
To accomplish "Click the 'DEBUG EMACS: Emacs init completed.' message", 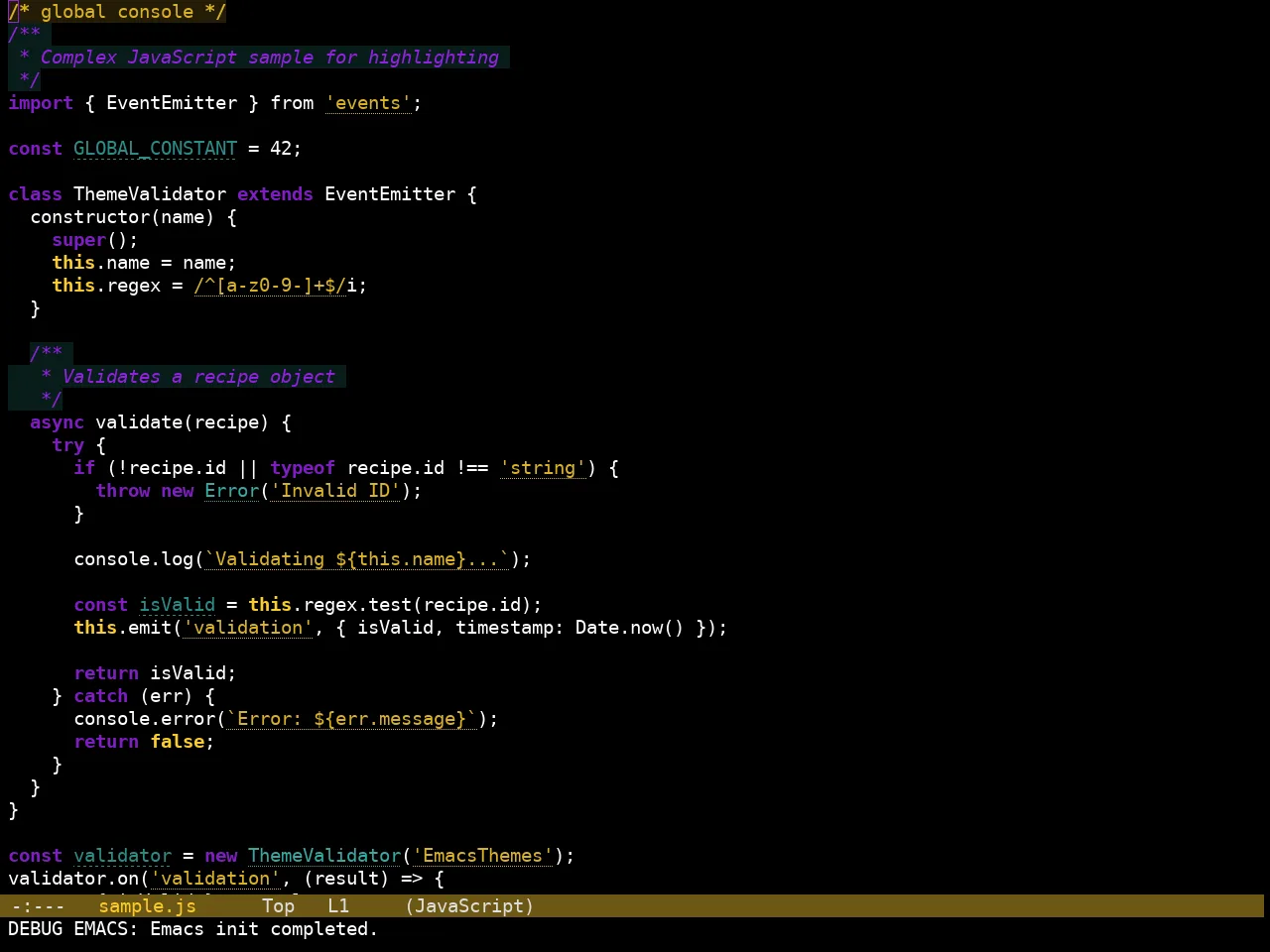I will click(x=192, y=929).
